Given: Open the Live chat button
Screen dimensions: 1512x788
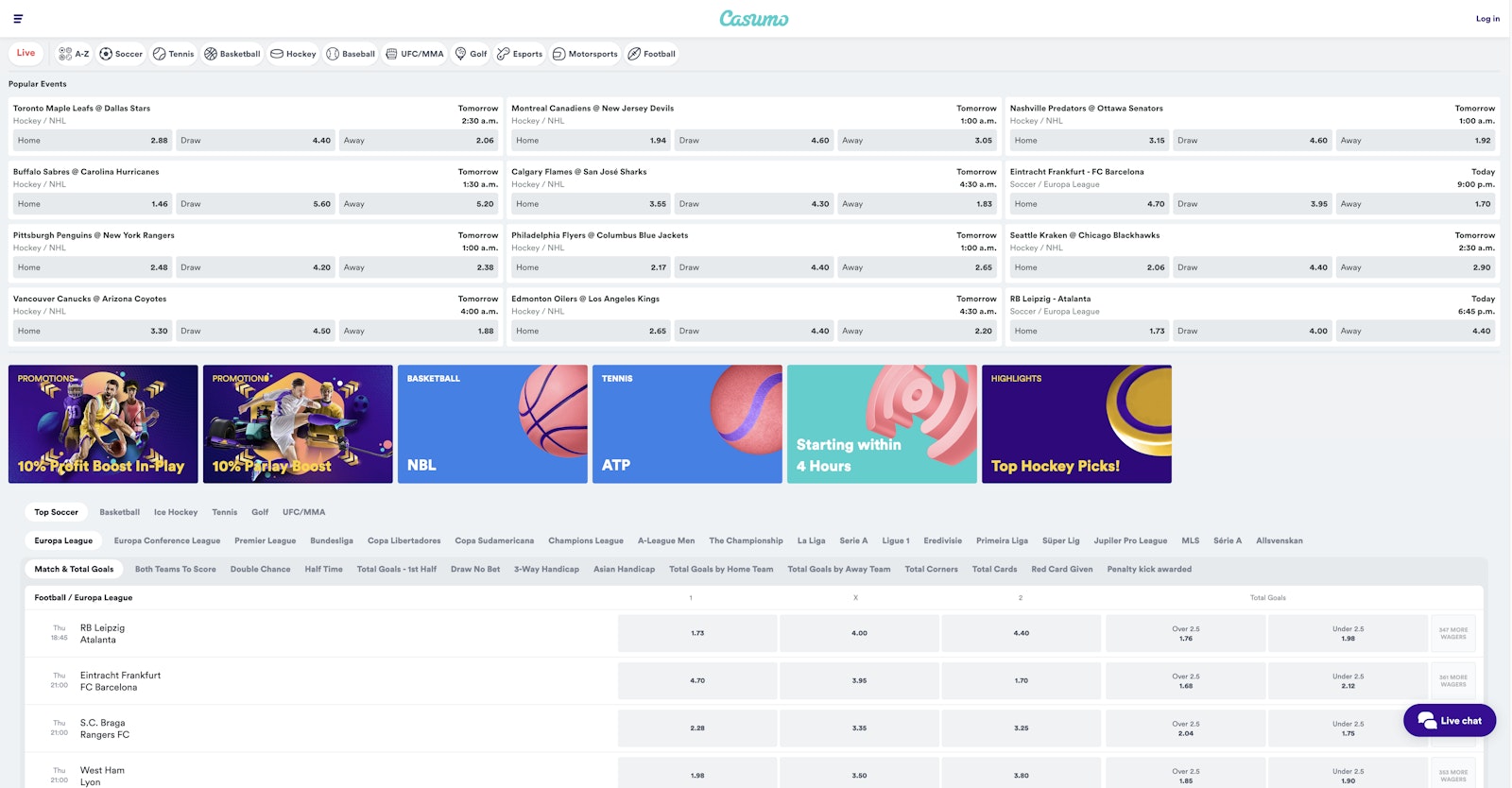Looking at the screenshot, I should pyautogui.click(x=1449, y=721).
